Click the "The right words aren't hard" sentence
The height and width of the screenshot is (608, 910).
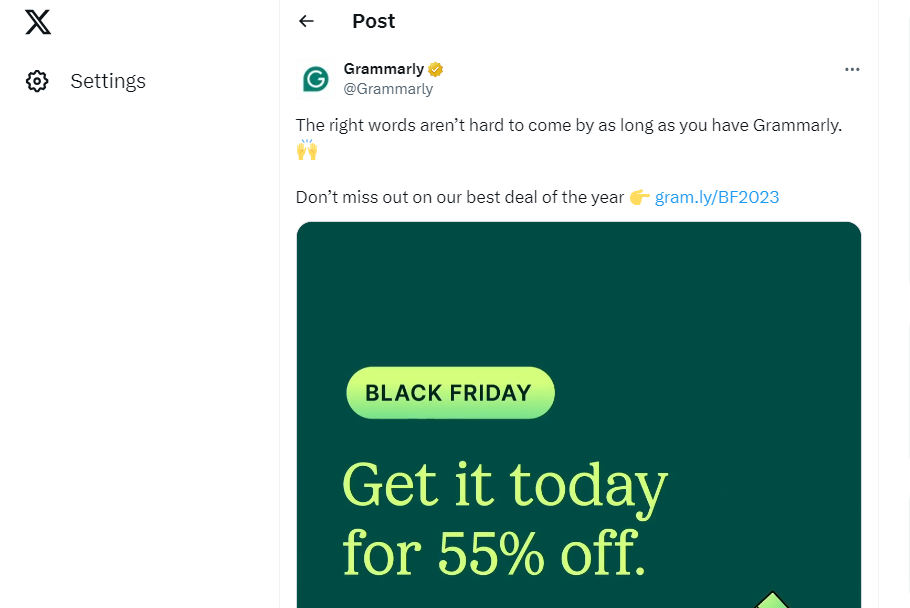coord(568,125)
